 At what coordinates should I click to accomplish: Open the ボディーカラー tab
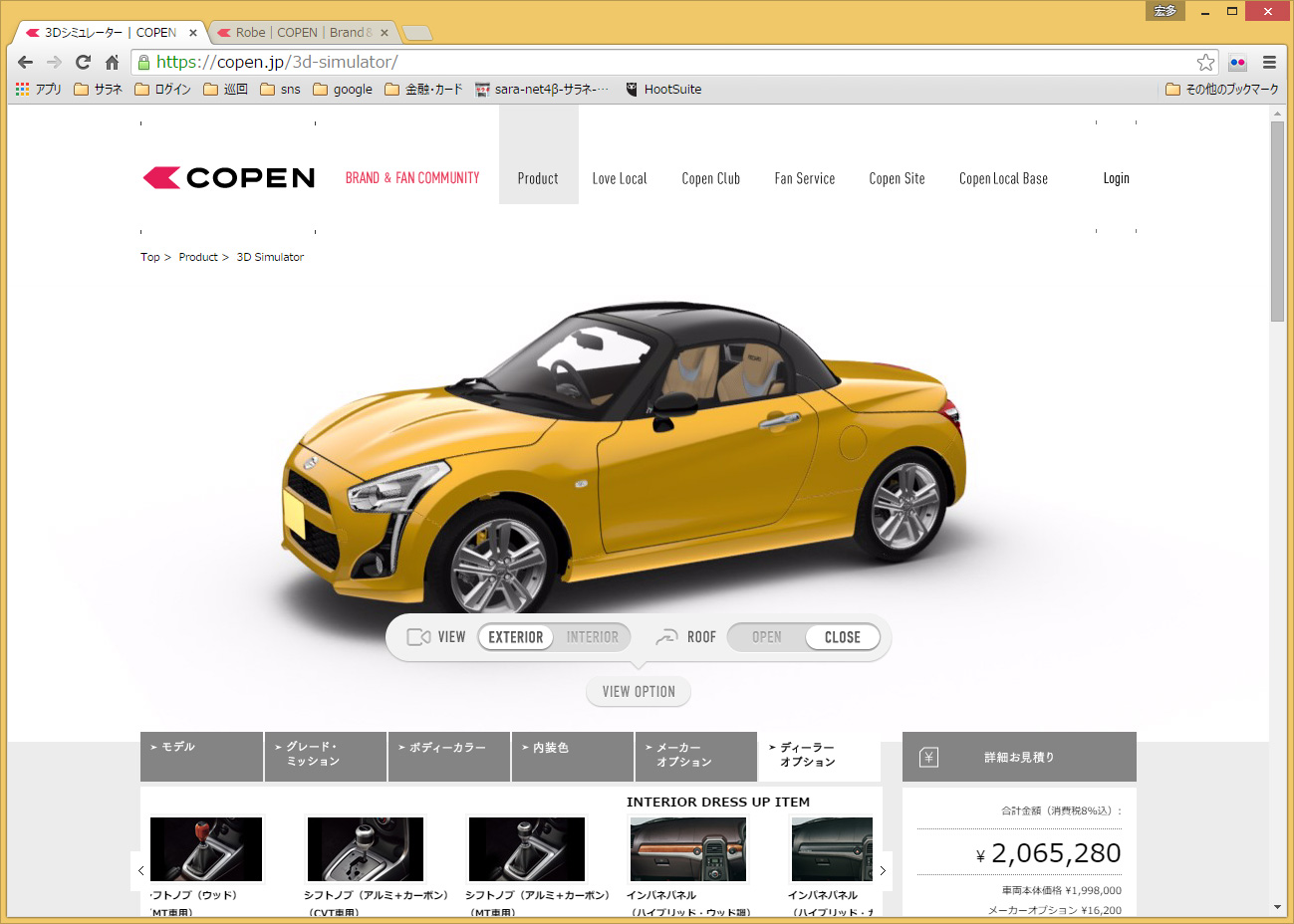pyautogui.click(x=448, y=756)
